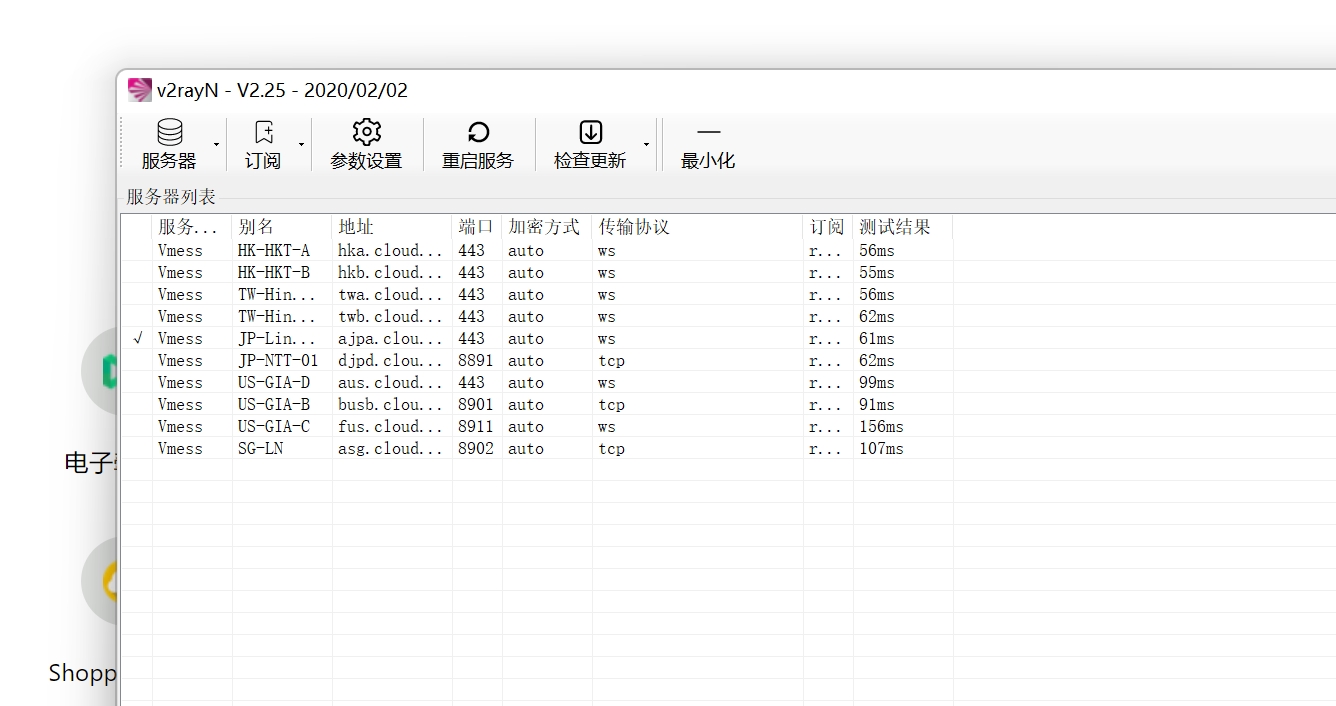The height and width of the screenshot is (706, 1336).
Task: Sort by 别名 column header
Action: pyautogui.click(x=282, y=227)
